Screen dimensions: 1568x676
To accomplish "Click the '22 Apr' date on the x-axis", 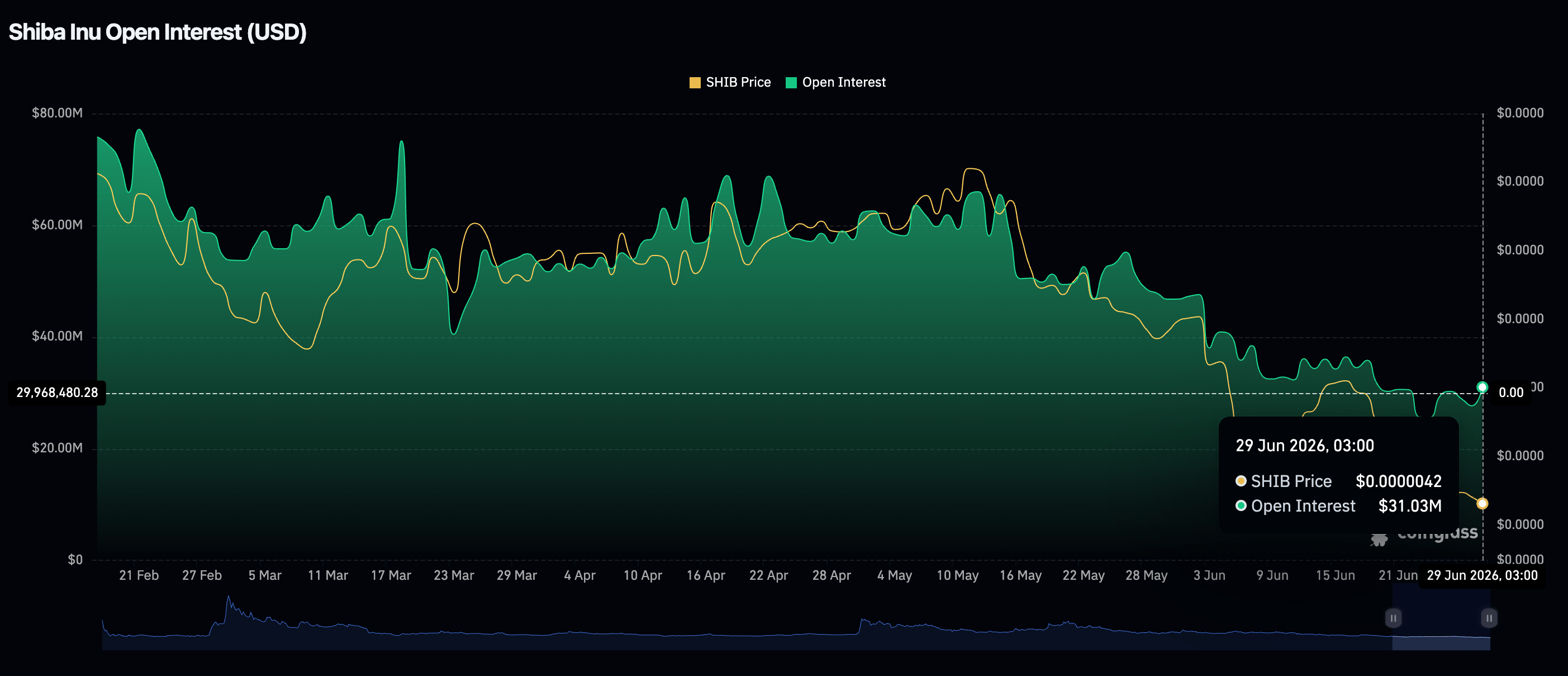I will click(x=768, y=575).
